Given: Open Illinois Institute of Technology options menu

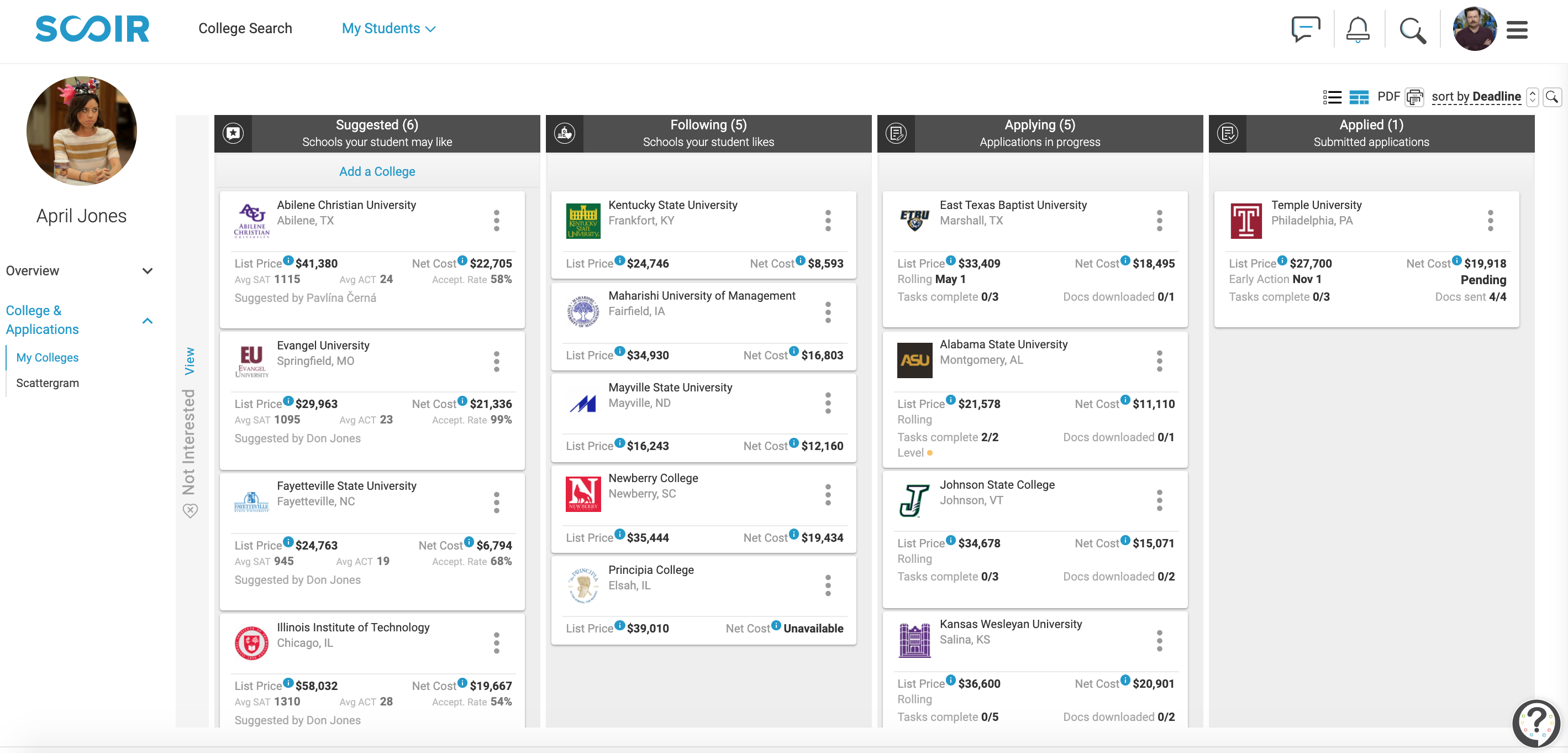Looking at the screenshot, I should [x=497, y=643].
